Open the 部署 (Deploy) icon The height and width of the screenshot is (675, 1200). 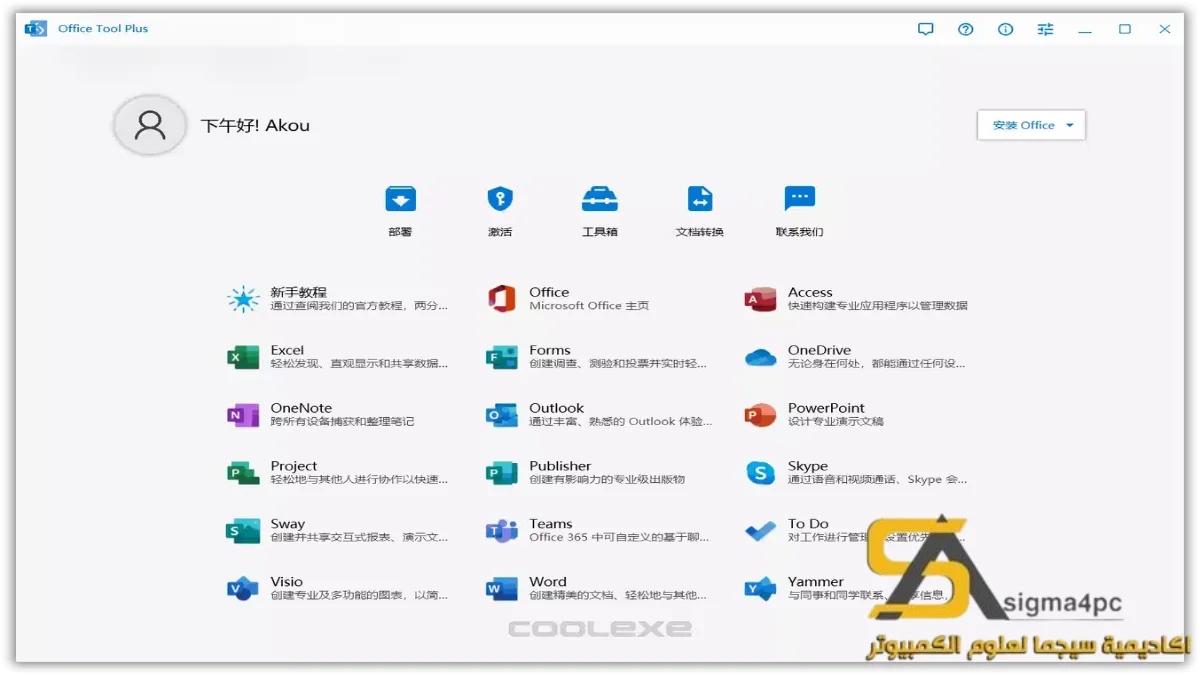coord(400,199)
